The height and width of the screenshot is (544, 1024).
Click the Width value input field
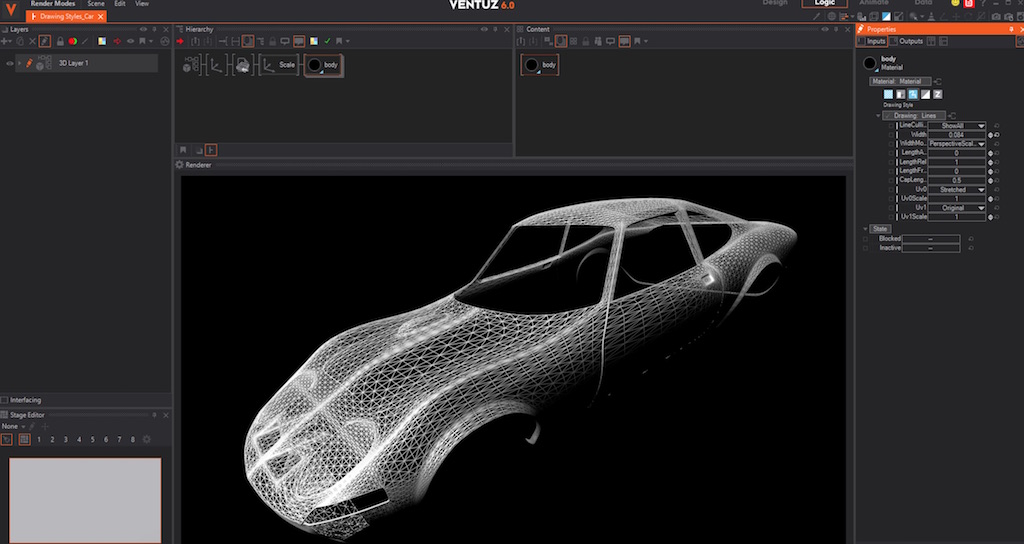tap(957, 134)
